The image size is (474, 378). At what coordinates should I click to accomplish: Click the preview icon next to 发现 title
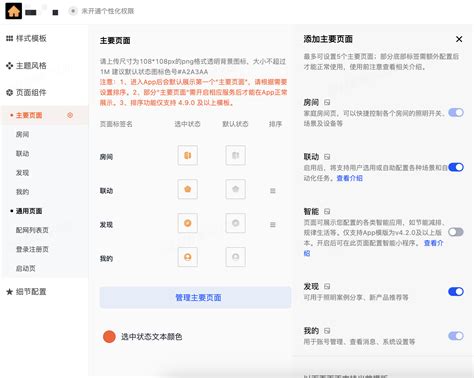coord(327,286)
